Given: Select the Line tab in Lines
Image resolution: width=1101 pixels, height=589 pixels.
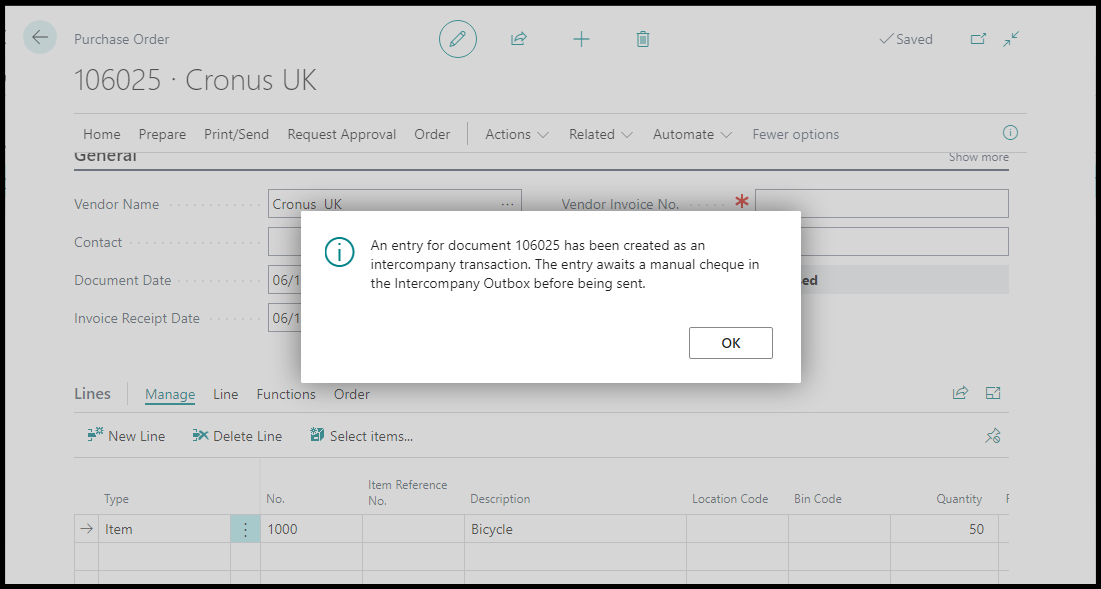Looking at the screenshot, I should click(226, 395).
